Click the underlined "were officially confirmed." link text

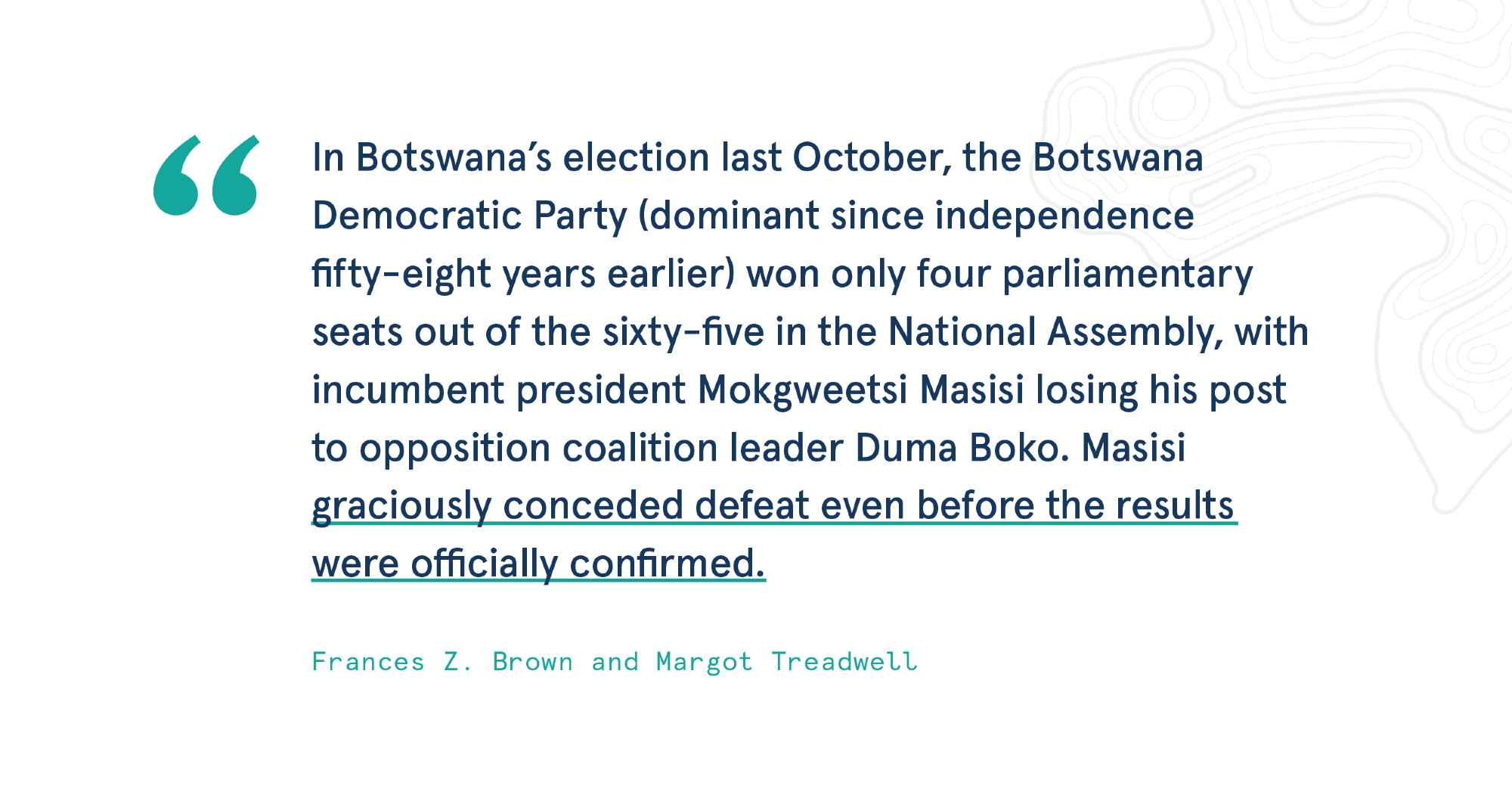click(x=538, y=564)
